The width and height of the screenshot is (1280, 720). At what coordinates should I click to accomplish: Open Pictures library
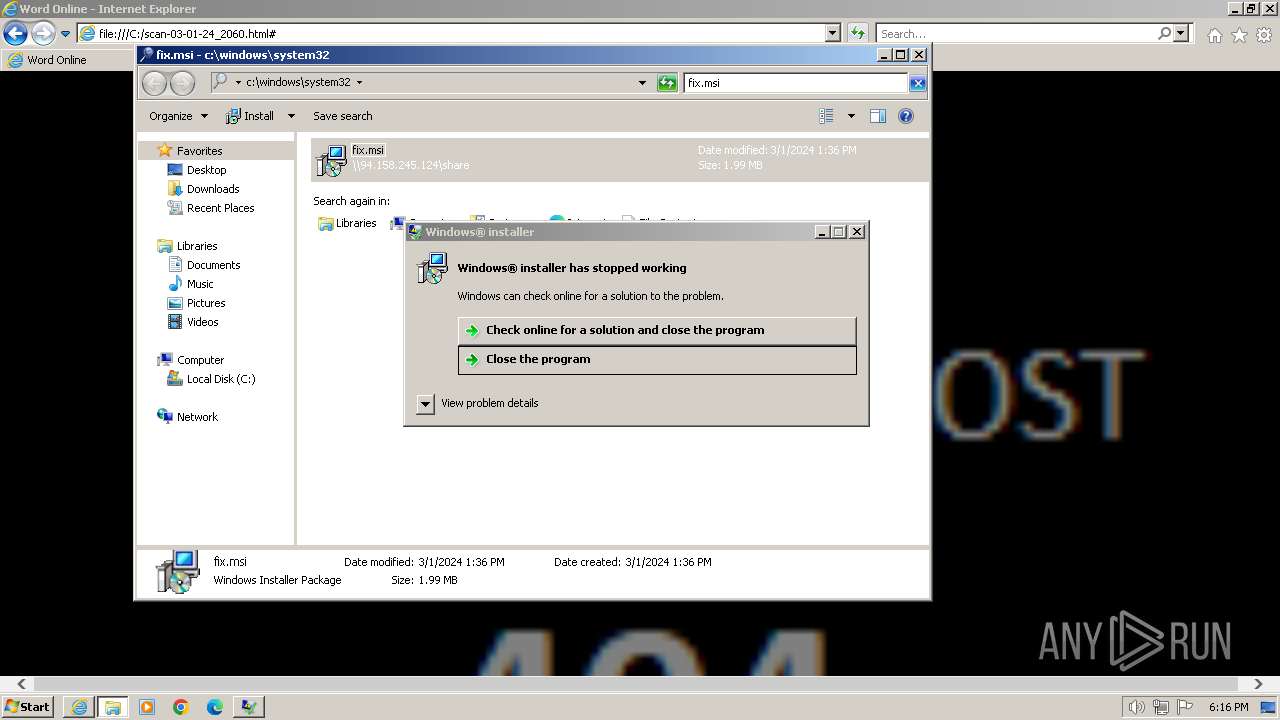point(206,303)
